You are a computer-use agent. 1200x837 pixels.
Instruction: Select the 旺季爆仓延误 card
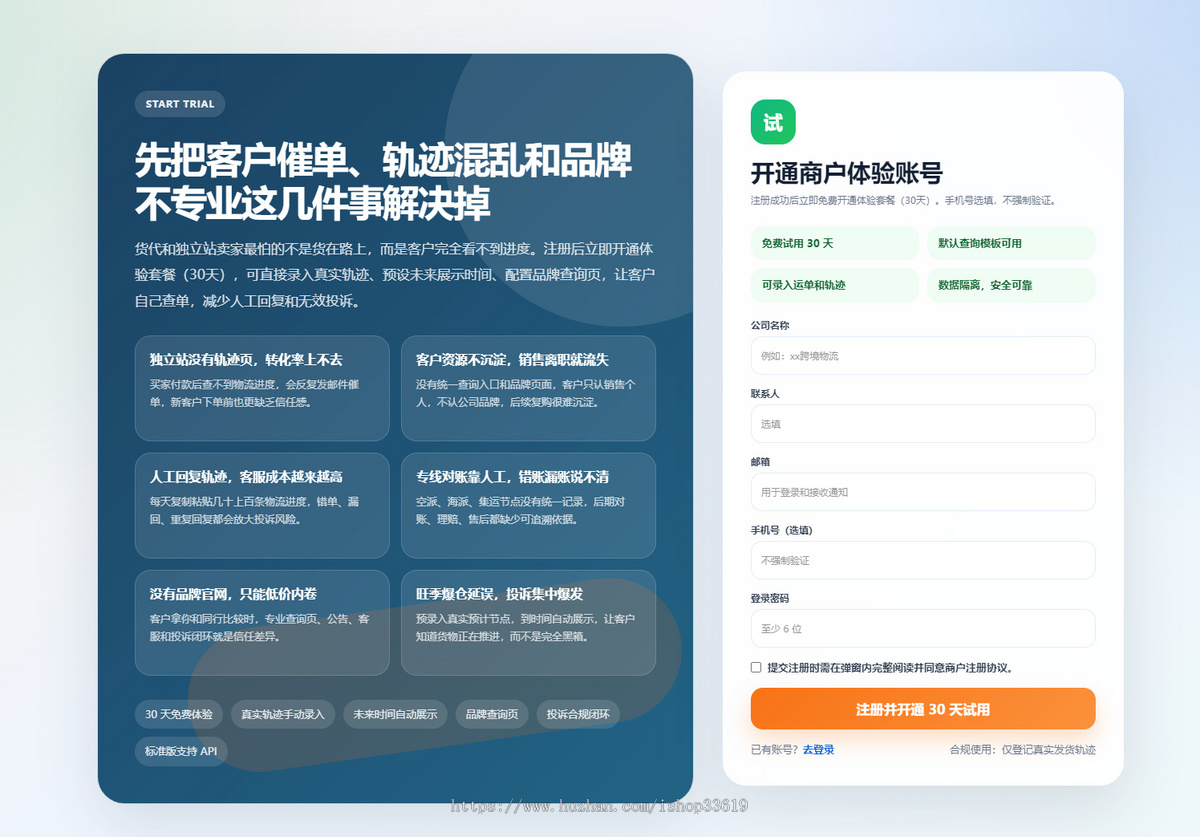[528, 622]
